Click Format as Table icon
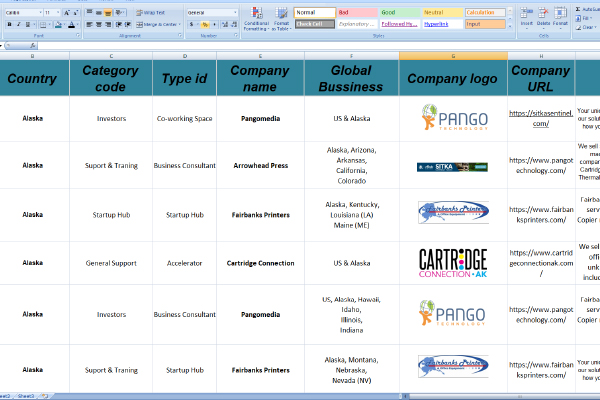 point(280,17)
